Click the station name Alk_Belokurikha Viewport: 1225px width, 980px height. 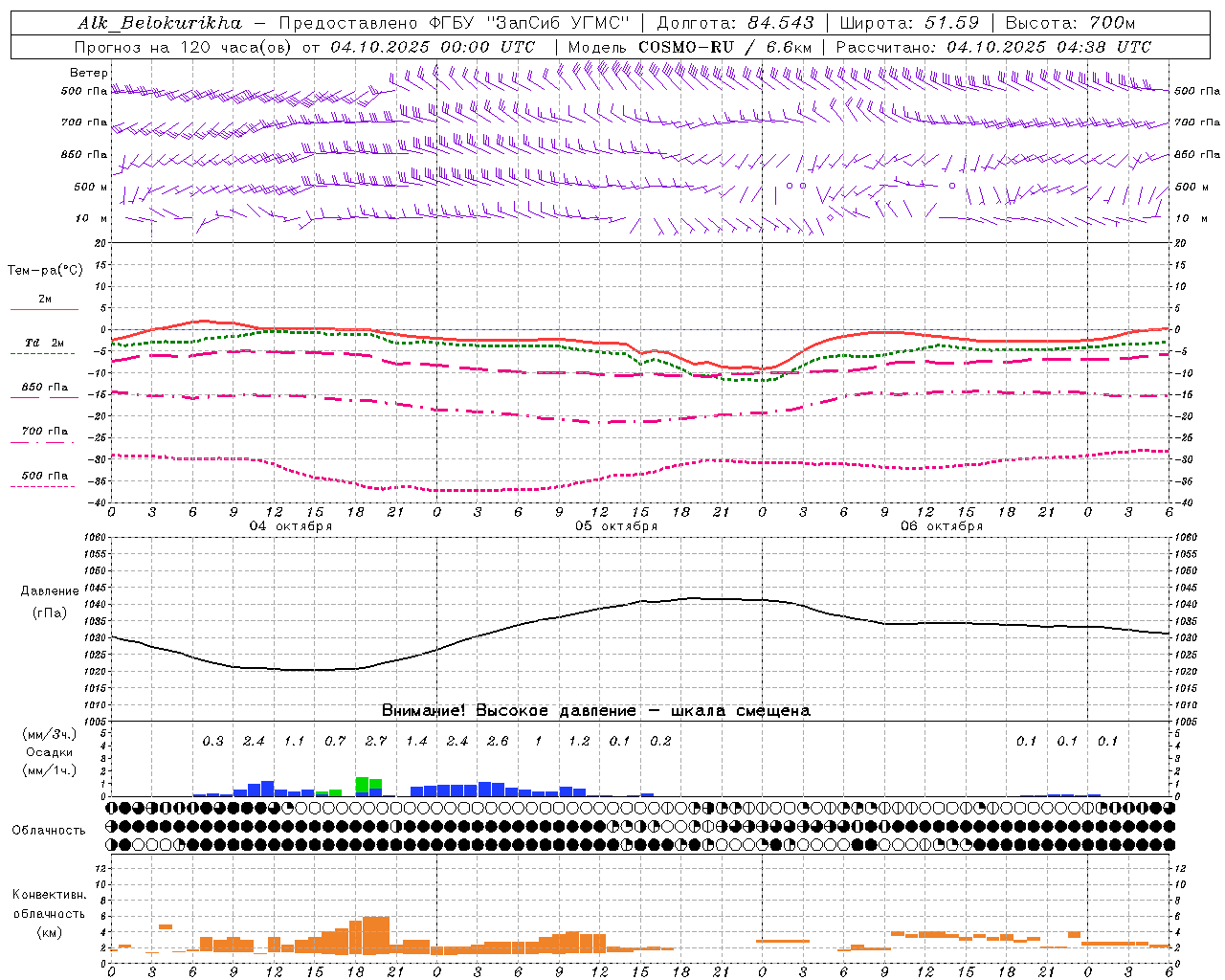160,23
